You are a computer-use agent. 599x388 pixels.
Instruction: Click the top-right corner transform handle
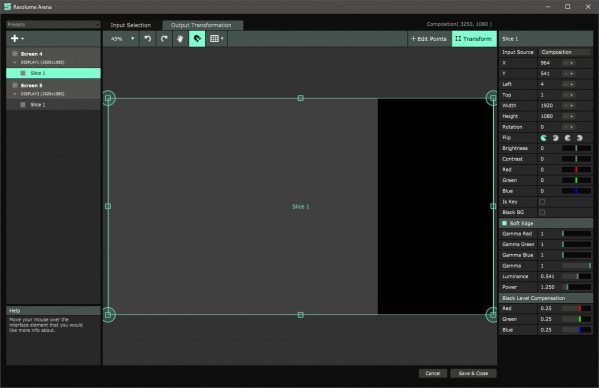click(493, 98)
